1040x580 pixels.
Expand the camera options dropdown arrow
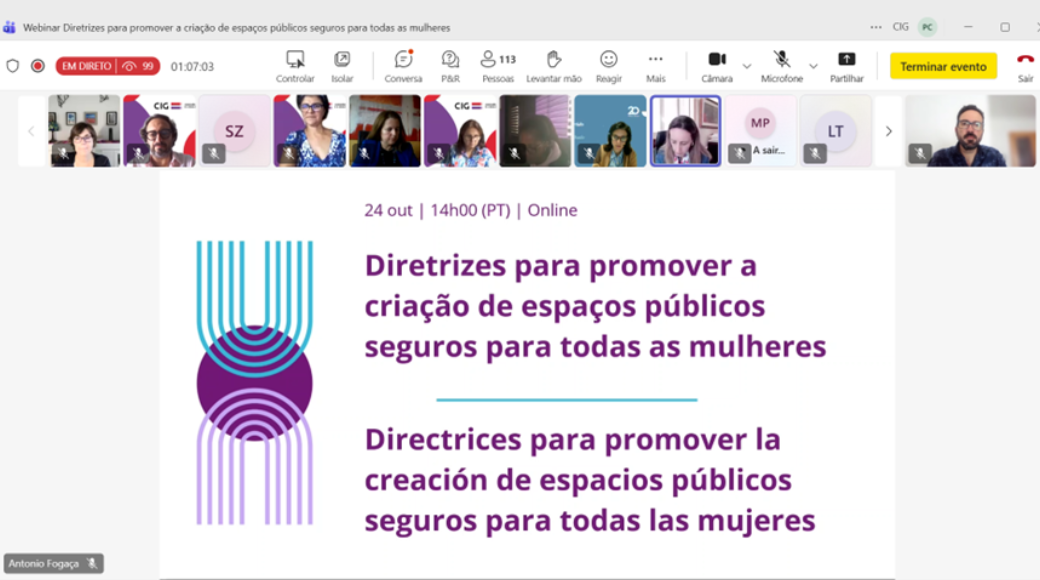click(x=747, y=66)
